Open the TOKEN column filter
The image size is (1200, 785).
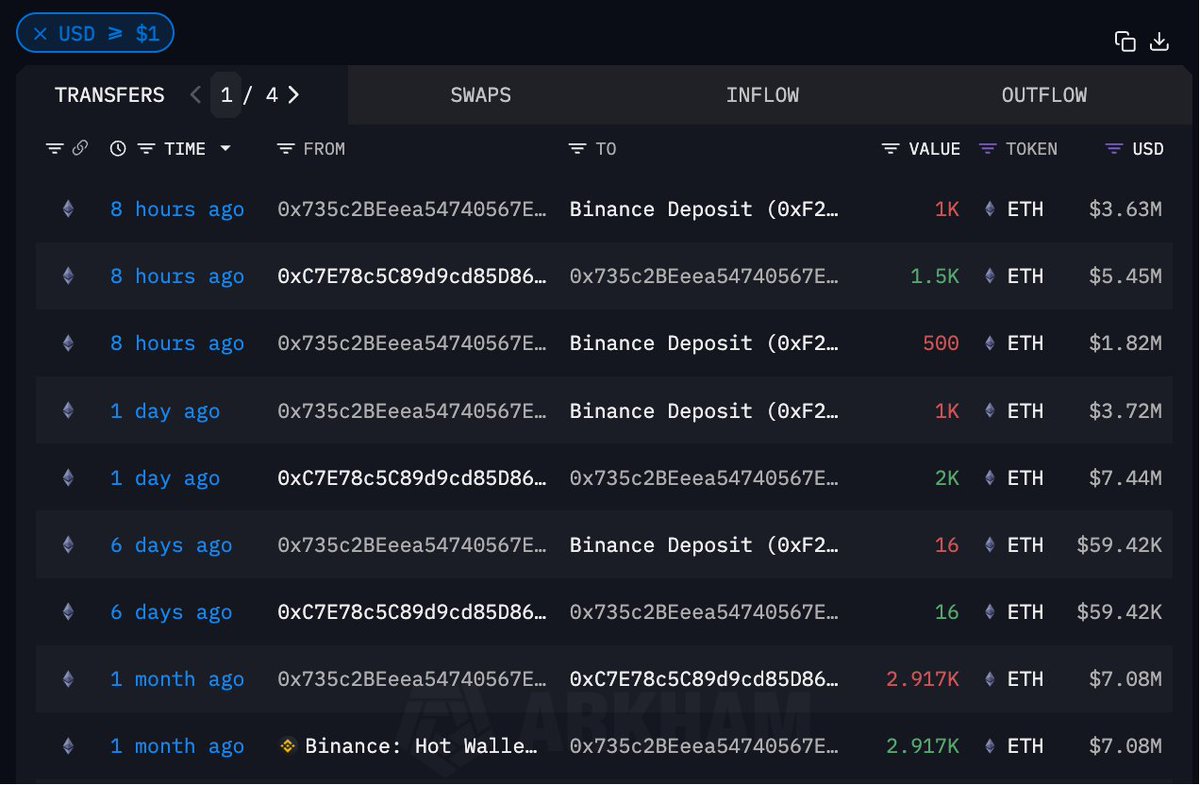point(988,149)
